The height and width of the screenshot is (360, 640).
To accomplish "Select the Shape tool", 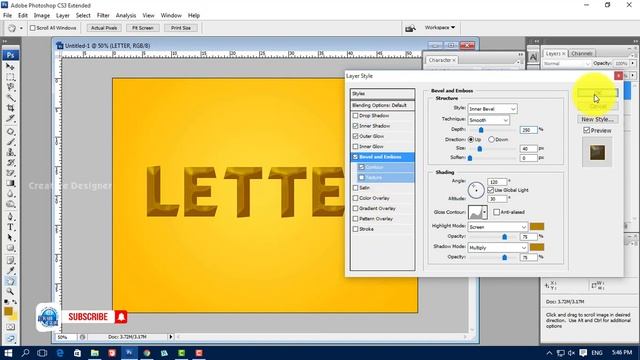I will (x=11, y=248).
